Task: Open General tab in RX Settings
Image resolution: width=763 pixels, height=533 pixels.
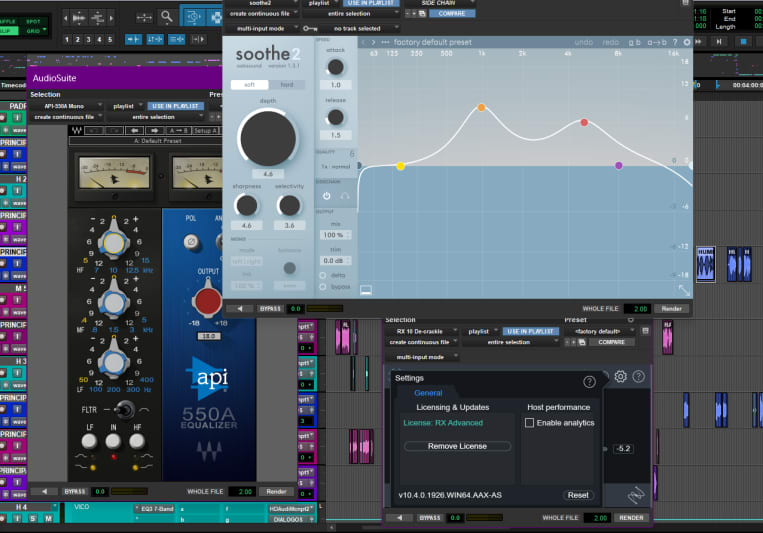Action: pos(428,393)
